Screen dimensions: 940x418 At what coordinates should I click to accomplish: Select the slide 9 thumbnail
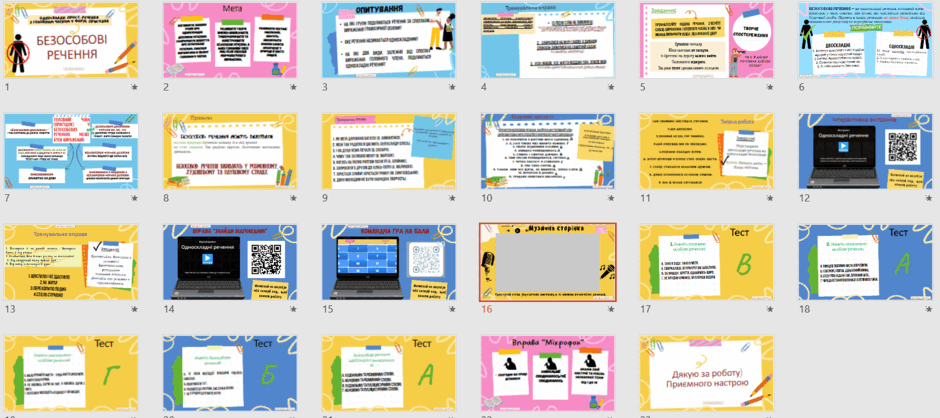pos(389,151)
